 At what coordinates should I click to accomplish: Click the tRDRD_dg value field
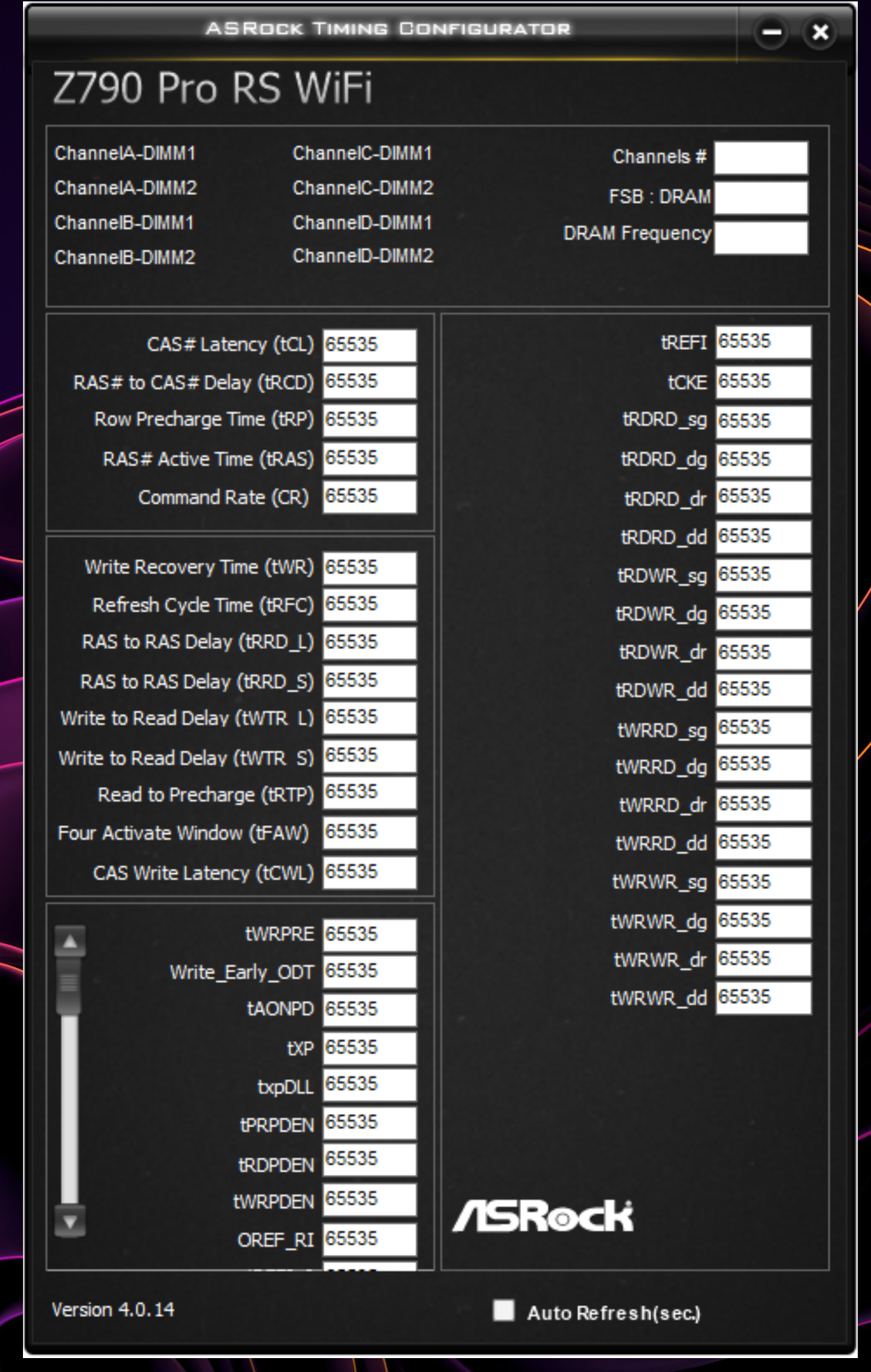[x=764, y=461]
